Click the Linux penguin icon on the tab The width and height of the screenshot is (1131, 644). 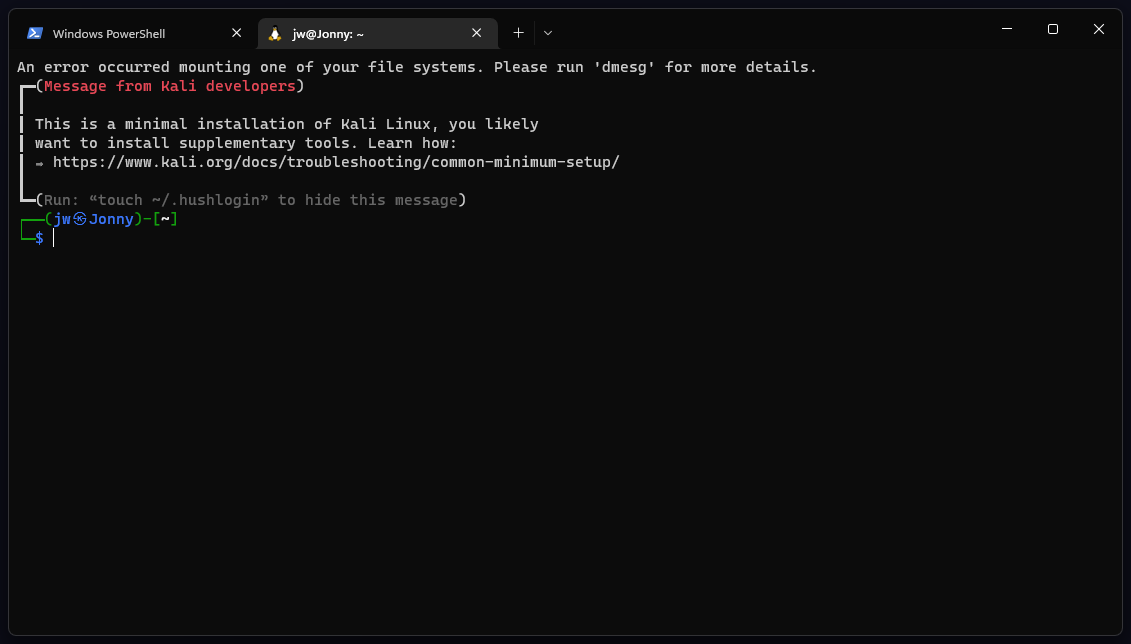pyautogui.click(x=275, y=33)
